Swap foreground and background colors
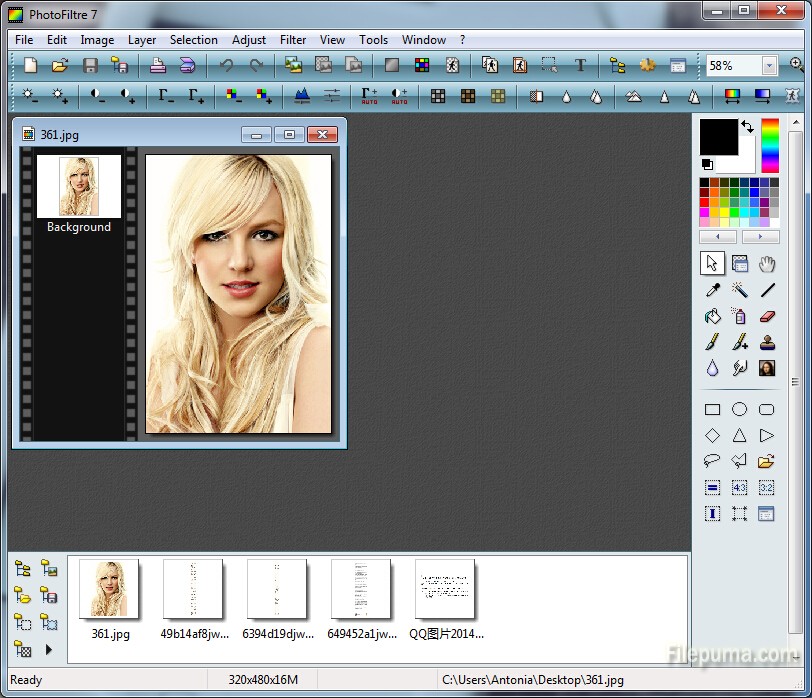Screen dimensions: 812x698 (747, 128)
